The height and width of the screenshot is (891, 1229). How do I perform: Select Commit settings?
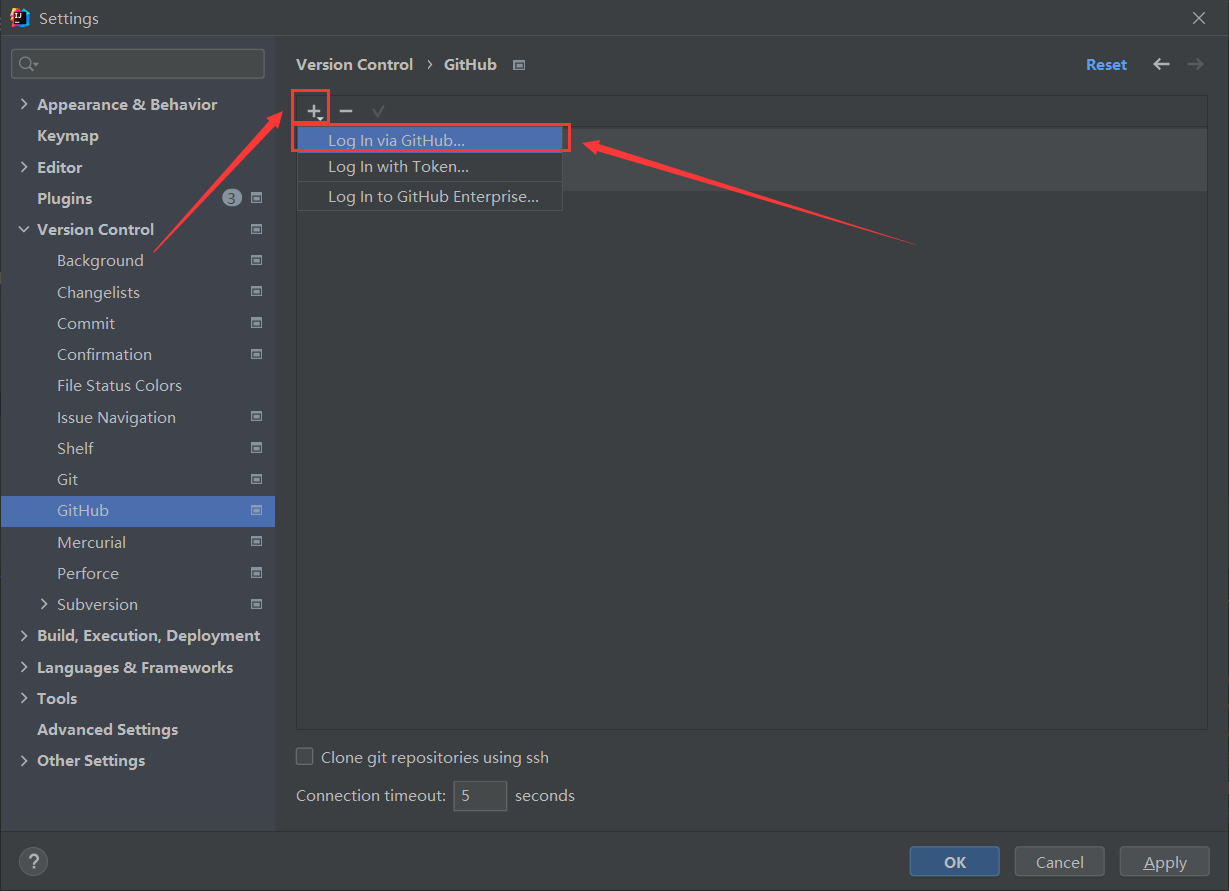click(x=86, y=323)
